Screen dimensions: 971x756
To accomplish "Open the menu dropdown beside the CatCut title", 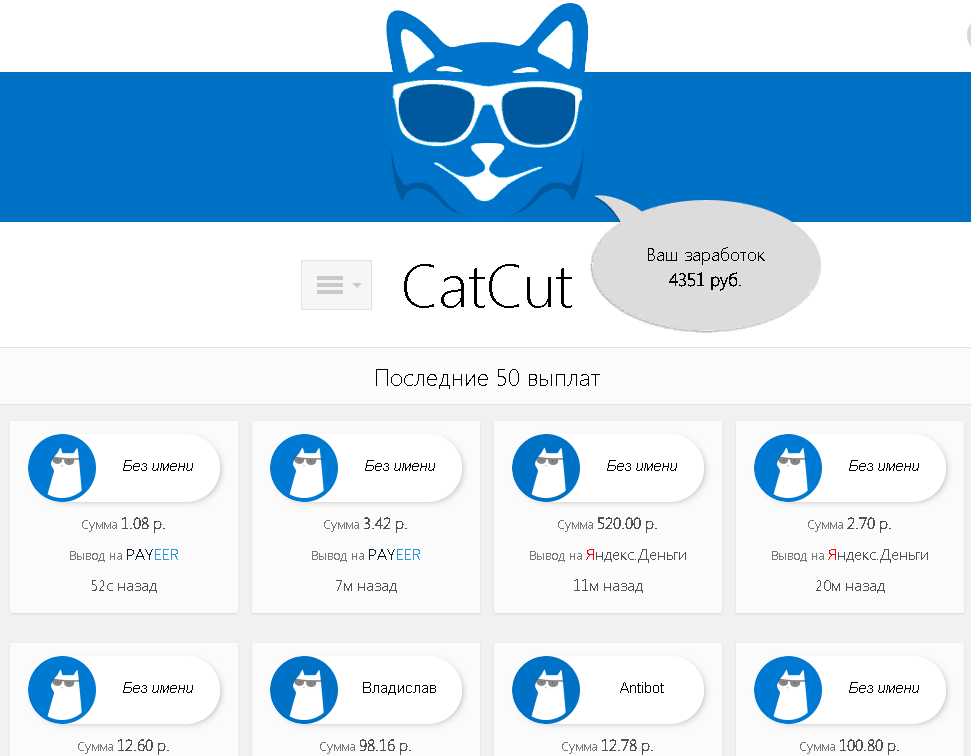I will (x=336, y=285).
